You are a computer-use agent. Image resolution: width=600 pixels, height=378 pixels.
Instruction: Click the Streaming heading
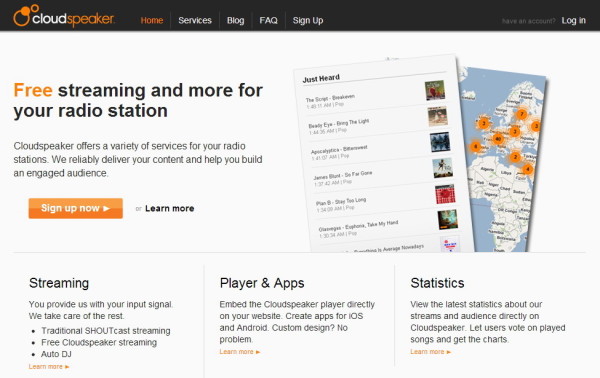[59, 283]
